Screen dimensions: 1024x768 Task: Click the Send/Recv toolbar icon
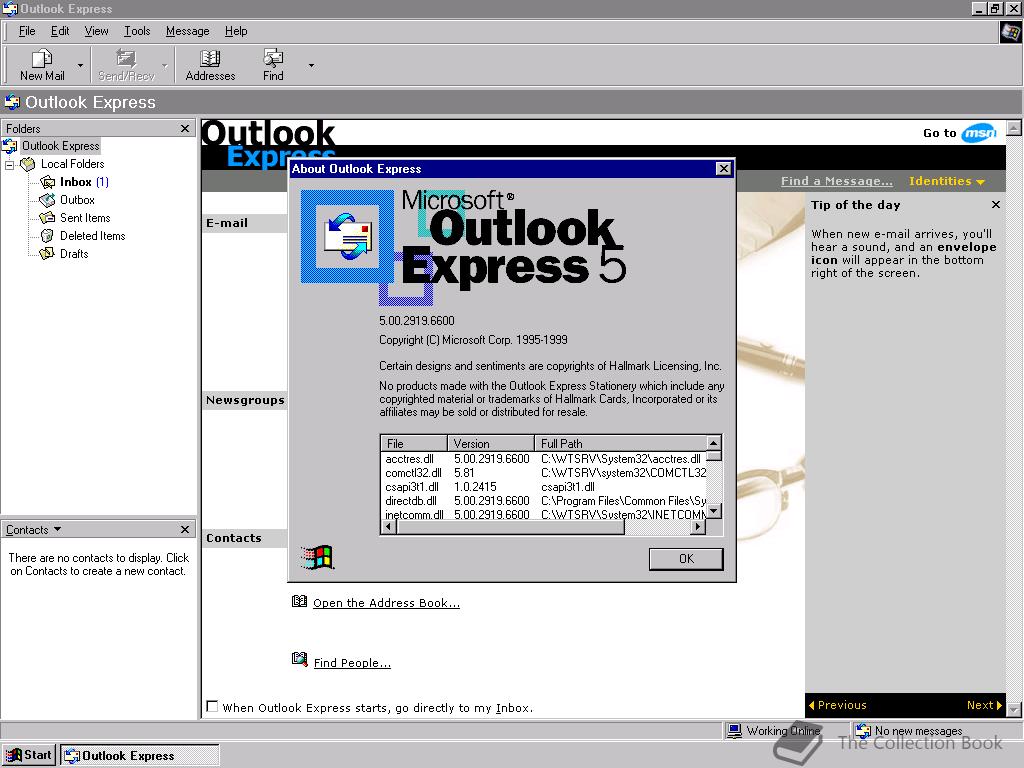tap(125, 59)
